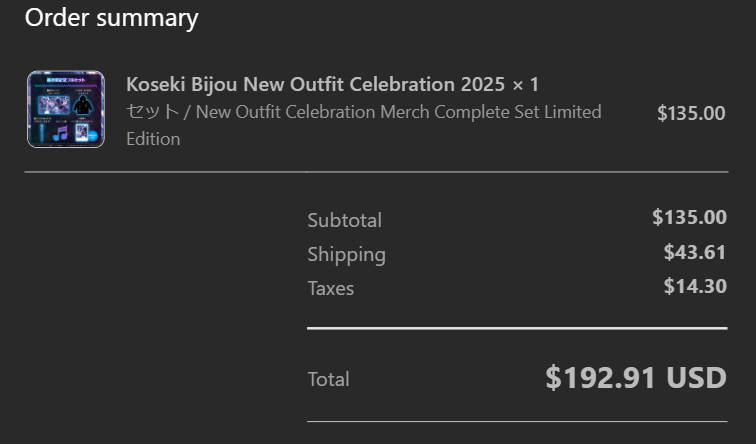The width and height of the screenshot is (756, 444).
Task: Click the item price beside the product
Action: pos(690,113)
